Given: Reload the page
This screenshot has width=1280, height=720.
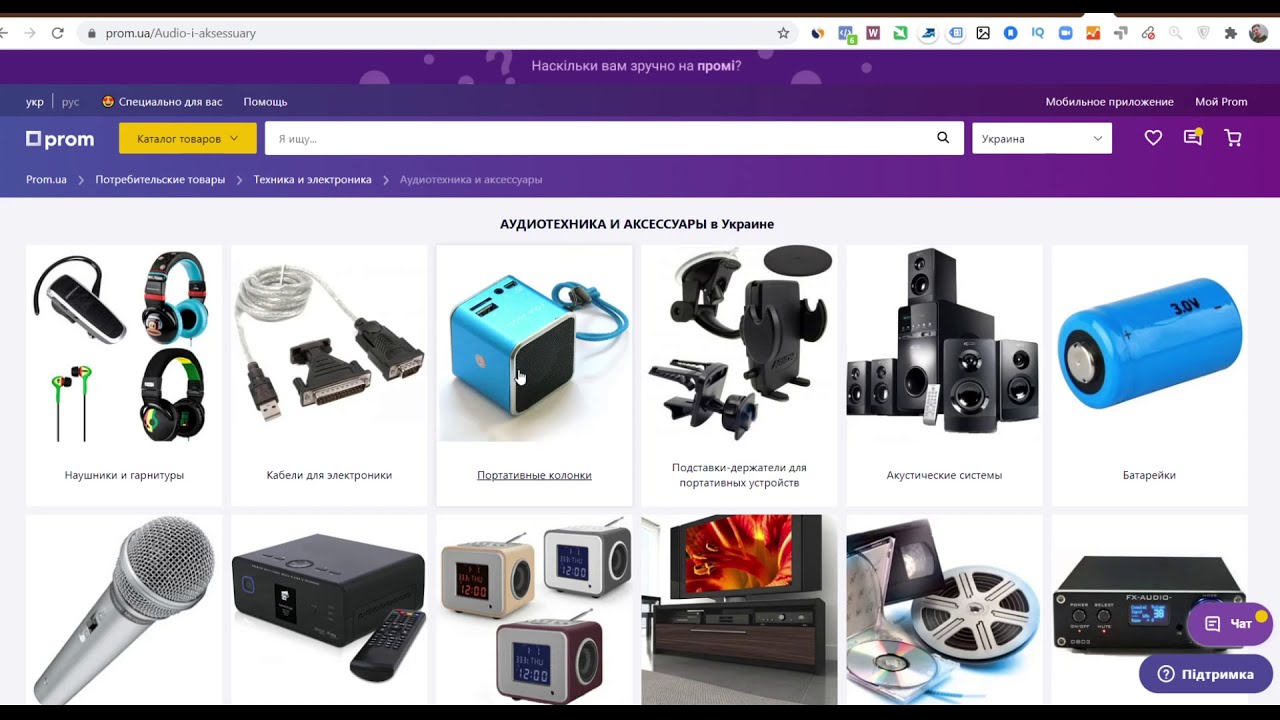Looking at the screenshot, I should click(x=58, y=33).
